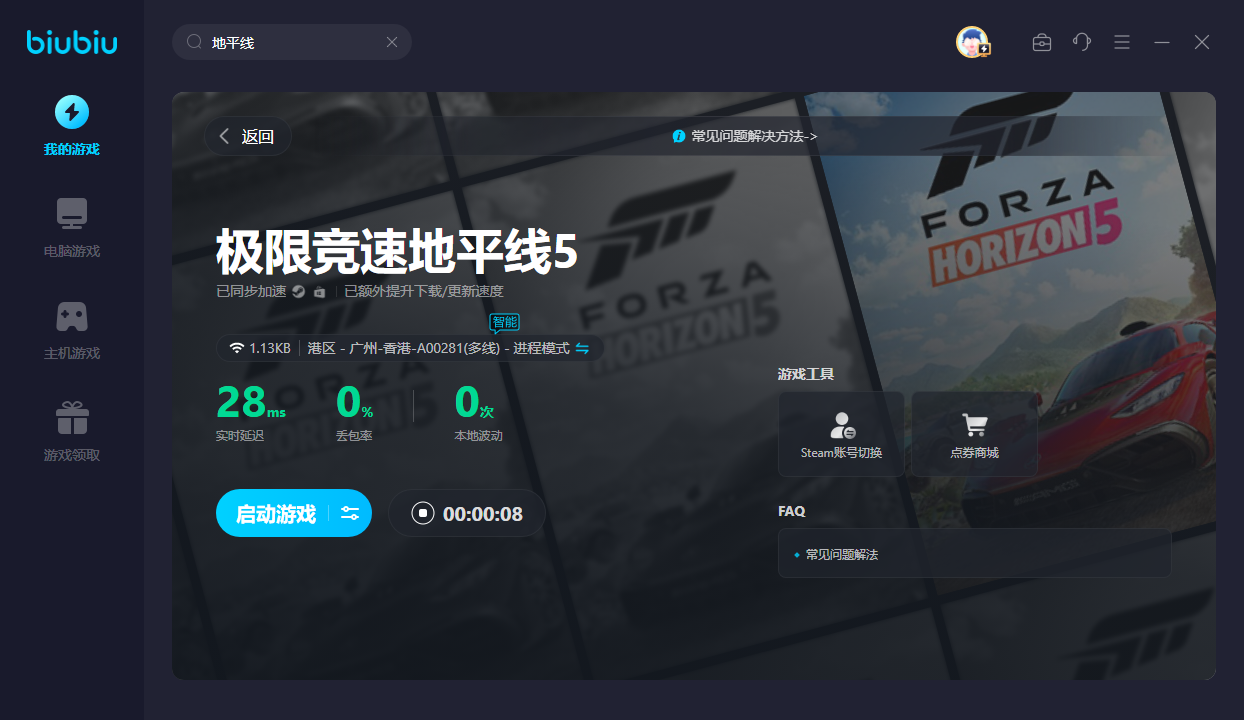
Task: Open 我的游戏 lightning section
Action: click(x=72, y=125)
